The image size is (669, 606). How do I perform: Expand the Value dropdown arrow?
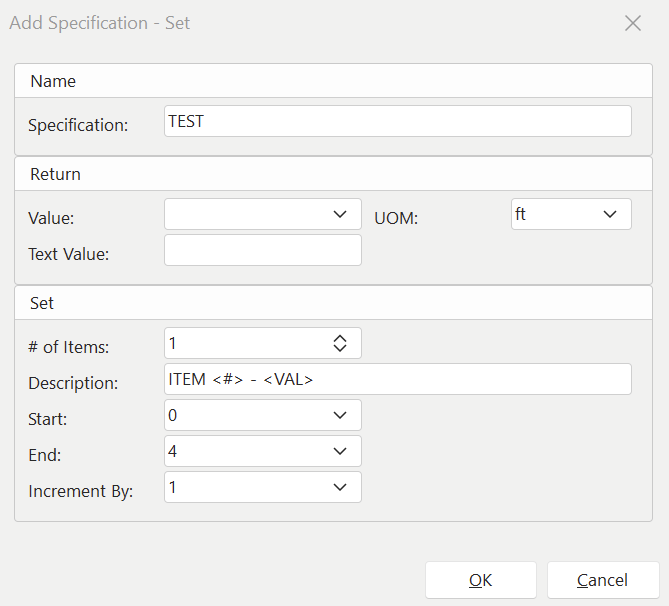tap(339, 214)
